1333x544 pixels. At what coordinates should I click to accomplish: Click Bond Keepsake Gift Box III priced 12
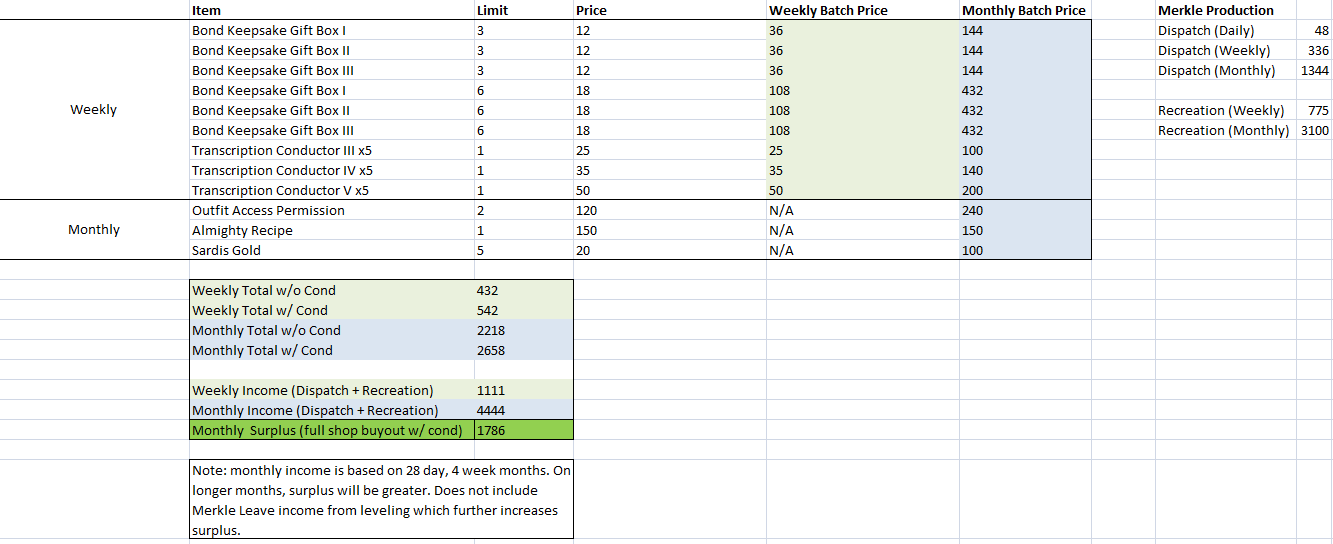coord(332,70)
